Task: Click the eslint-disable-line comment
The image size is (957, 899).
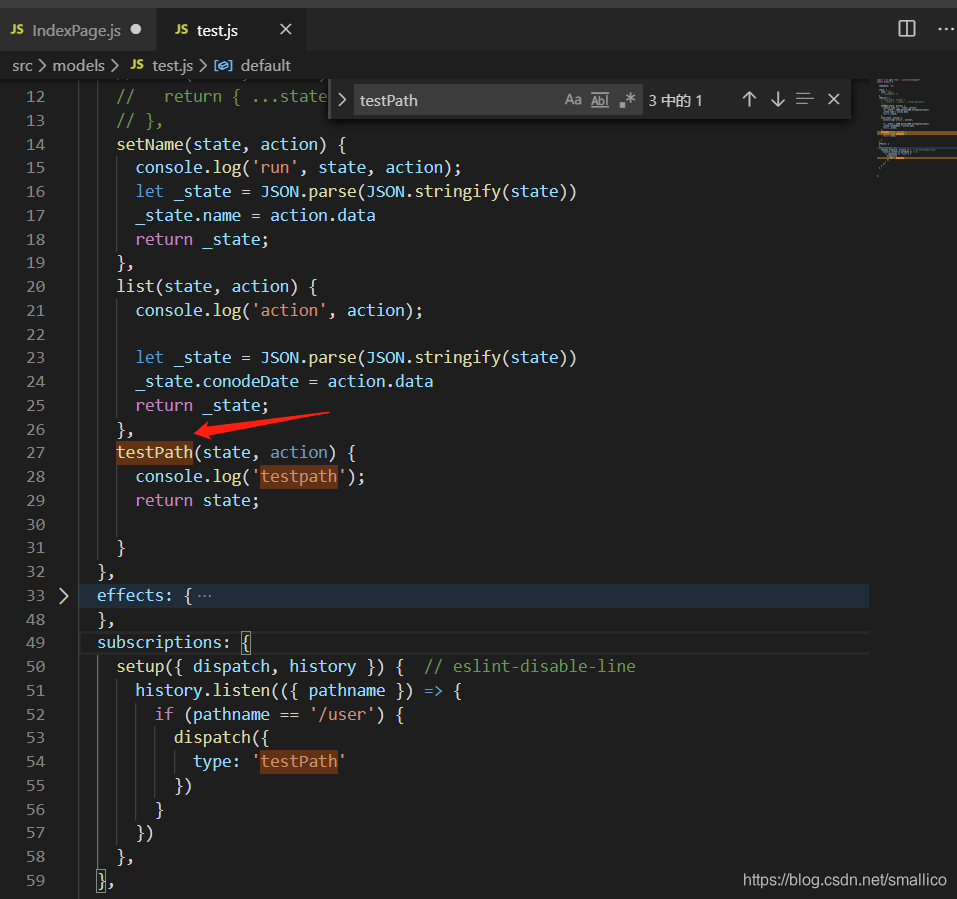Action: [x=530, y=666]
